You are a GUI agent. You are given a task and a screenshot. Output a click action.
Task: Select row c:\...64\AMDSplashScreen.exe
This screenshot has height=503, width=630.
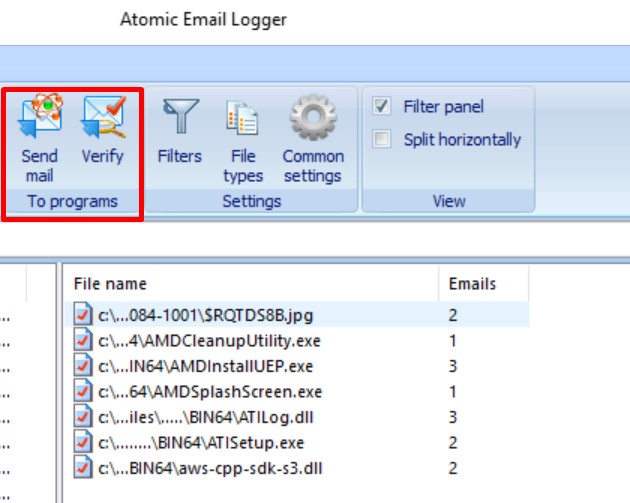click(x=297, y=391)
